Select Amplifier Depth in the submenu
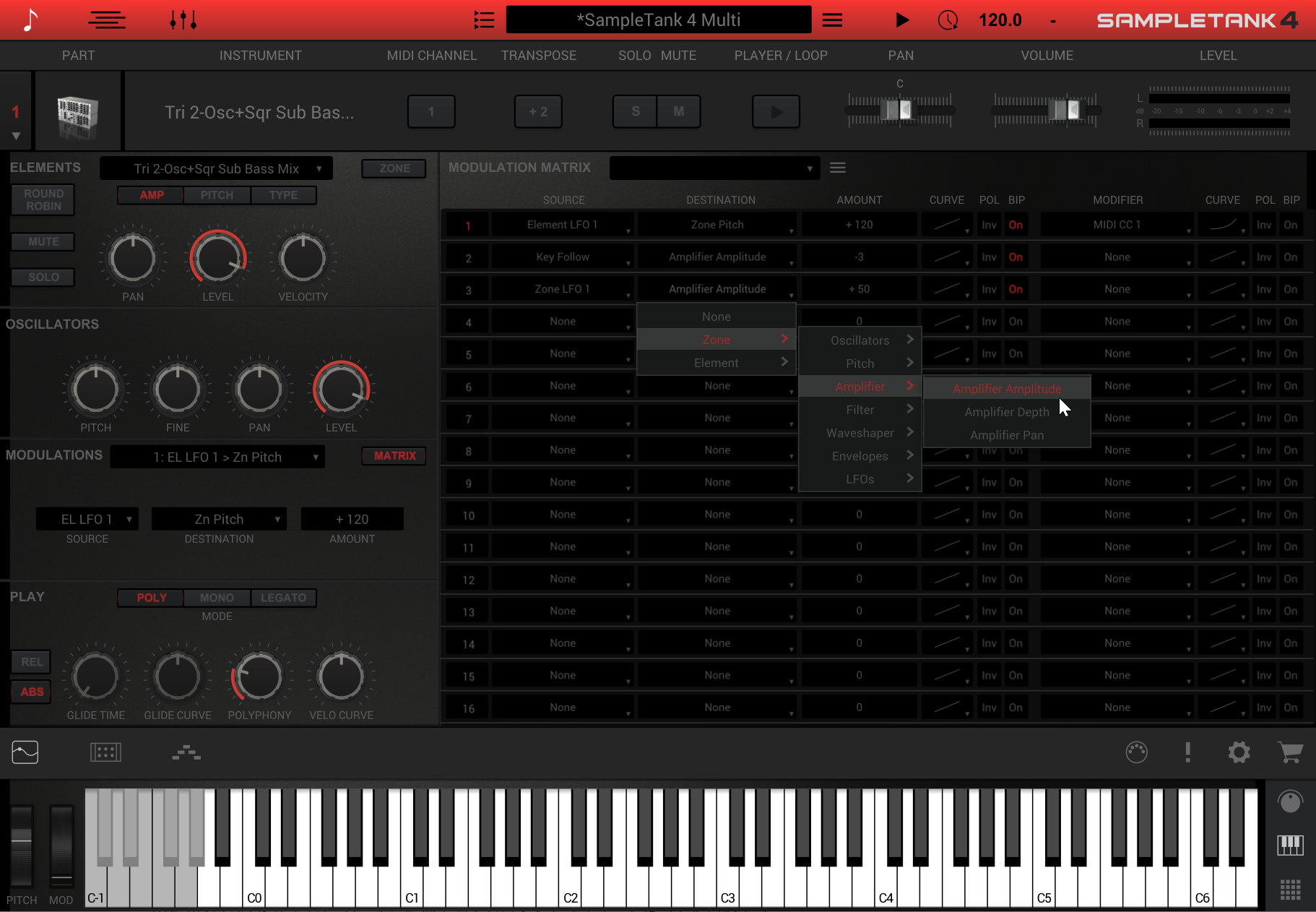The image size is (1316, 912). (x=1007, y=412)
